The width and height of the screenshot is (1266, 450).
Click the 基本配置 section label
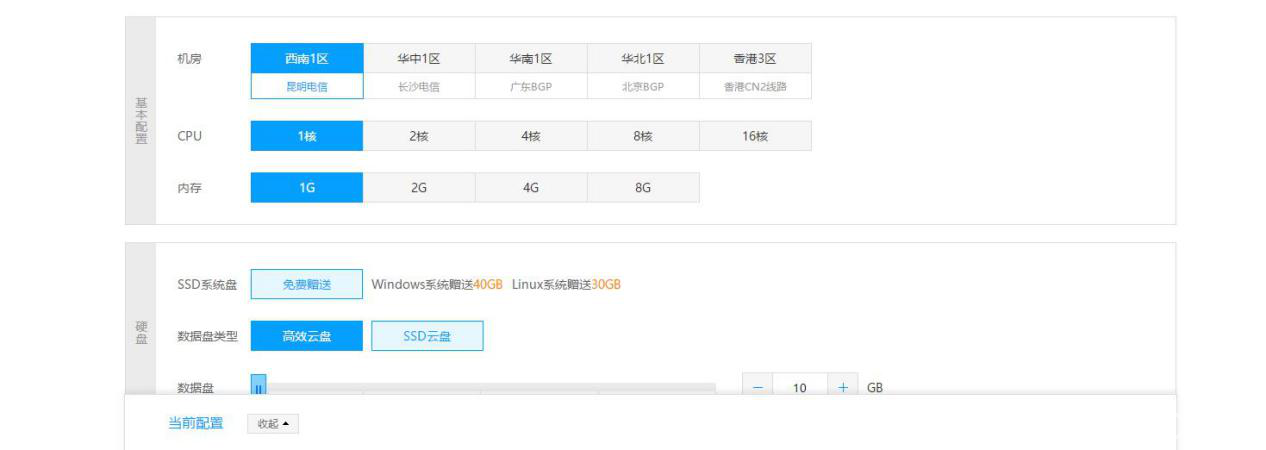[141, 120]
